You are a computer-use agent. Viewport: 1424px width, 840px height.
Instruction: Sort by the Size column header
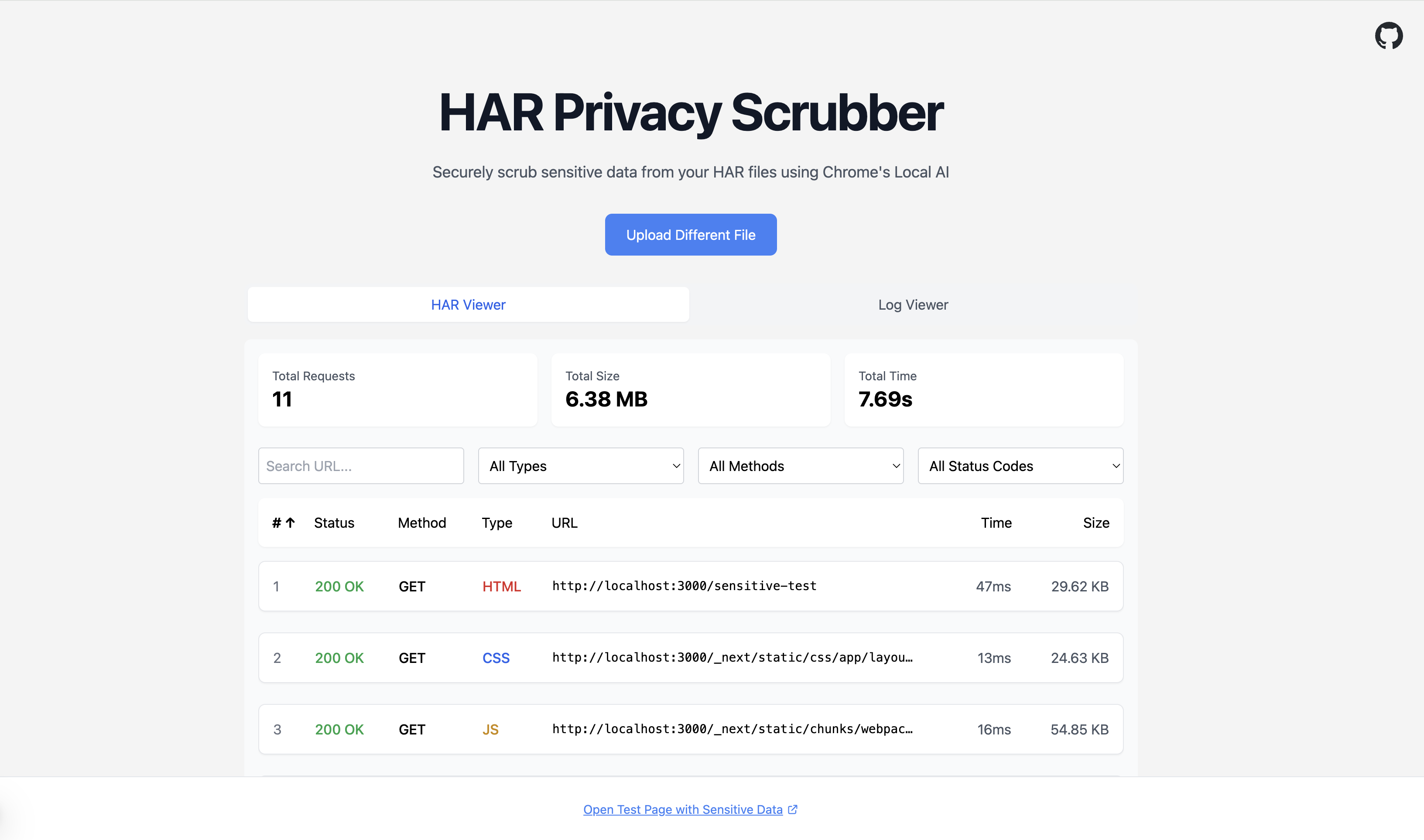click(x=1095, y=522)
